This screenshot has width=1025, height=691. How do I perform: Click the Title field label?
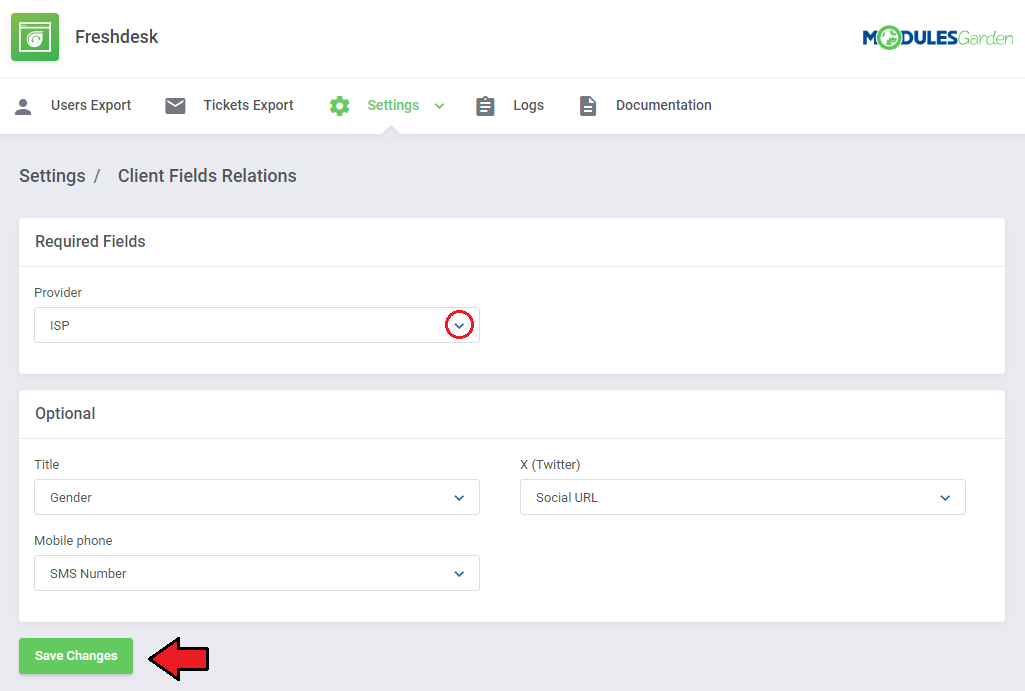(46, 465)
